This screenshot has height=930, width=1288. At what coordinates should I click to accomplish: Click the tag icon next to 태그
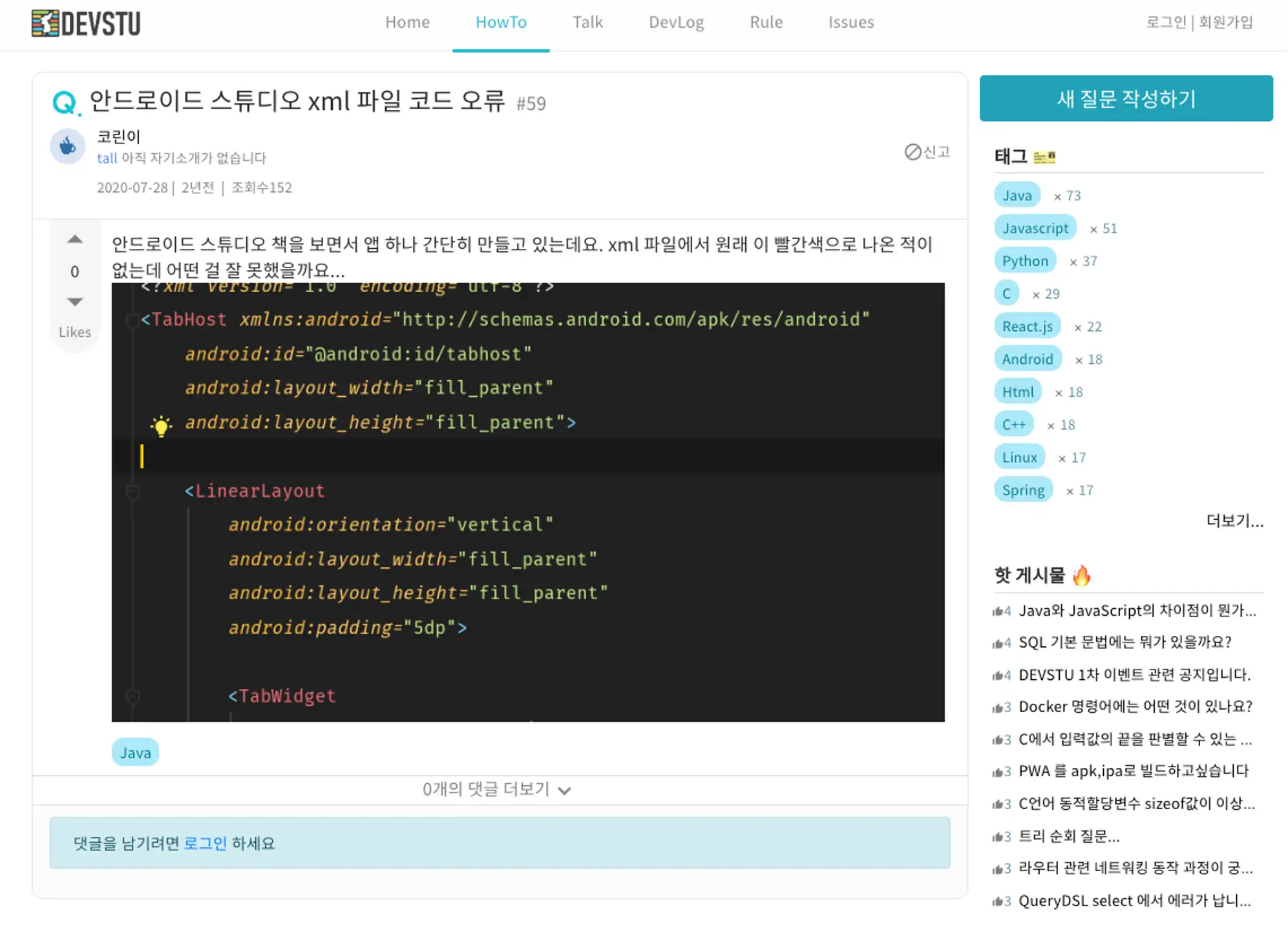1044,157
